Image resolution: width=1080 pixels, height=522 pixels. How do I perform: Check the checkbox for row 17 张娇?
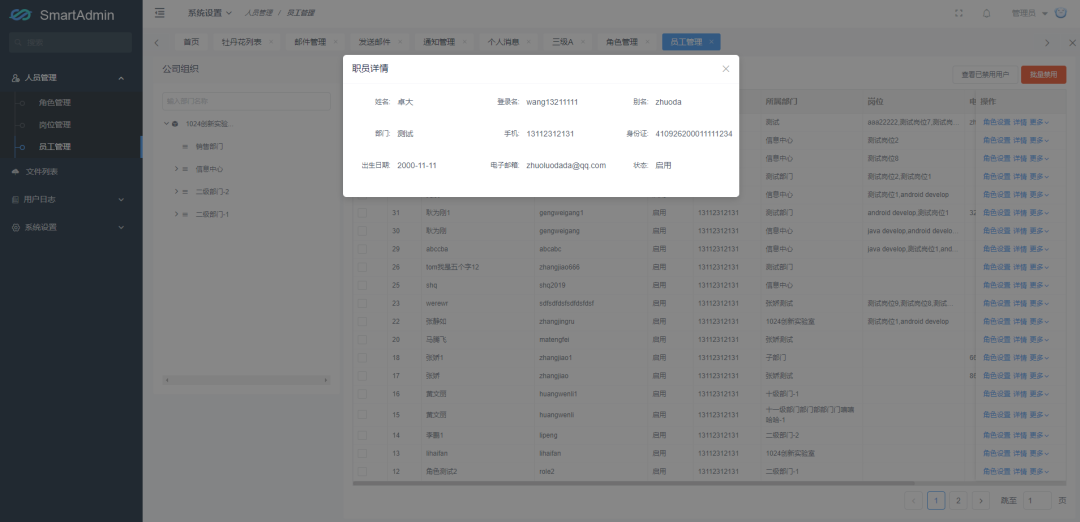point(362,376)
